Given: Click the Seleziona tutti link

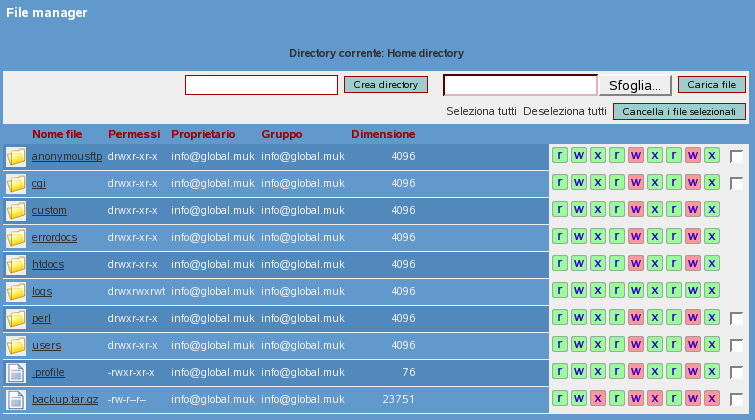Looking at the screenshot, I should pos(481,111).
